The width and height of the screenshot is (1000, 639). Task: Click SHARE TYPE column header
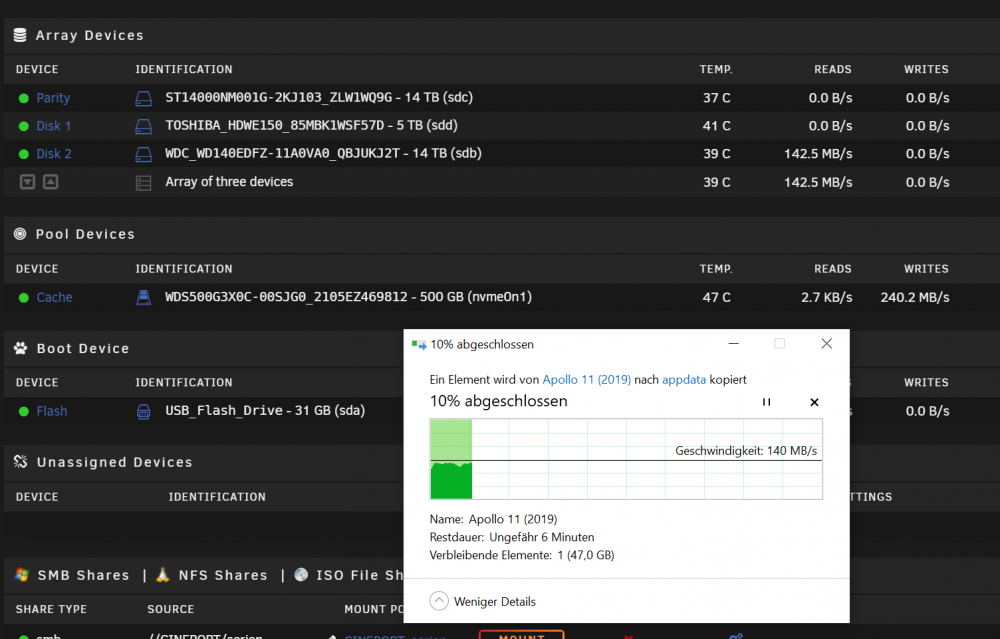pyautogui.click(x=51, y=609)
